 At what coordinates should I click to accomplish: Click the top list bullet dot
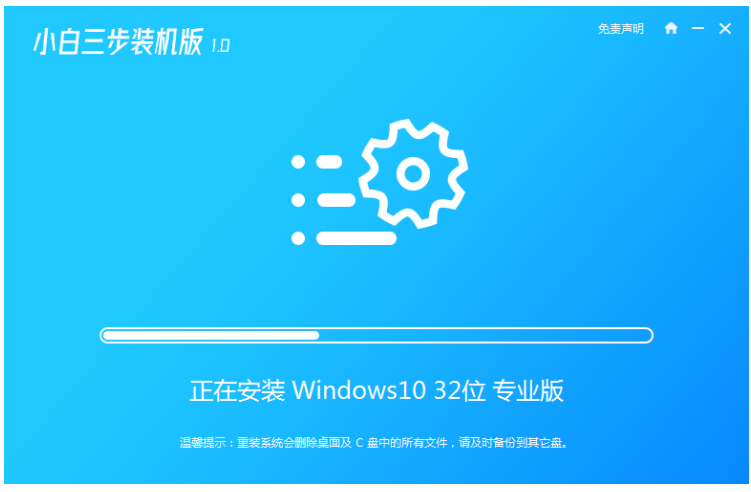[298, 162]
